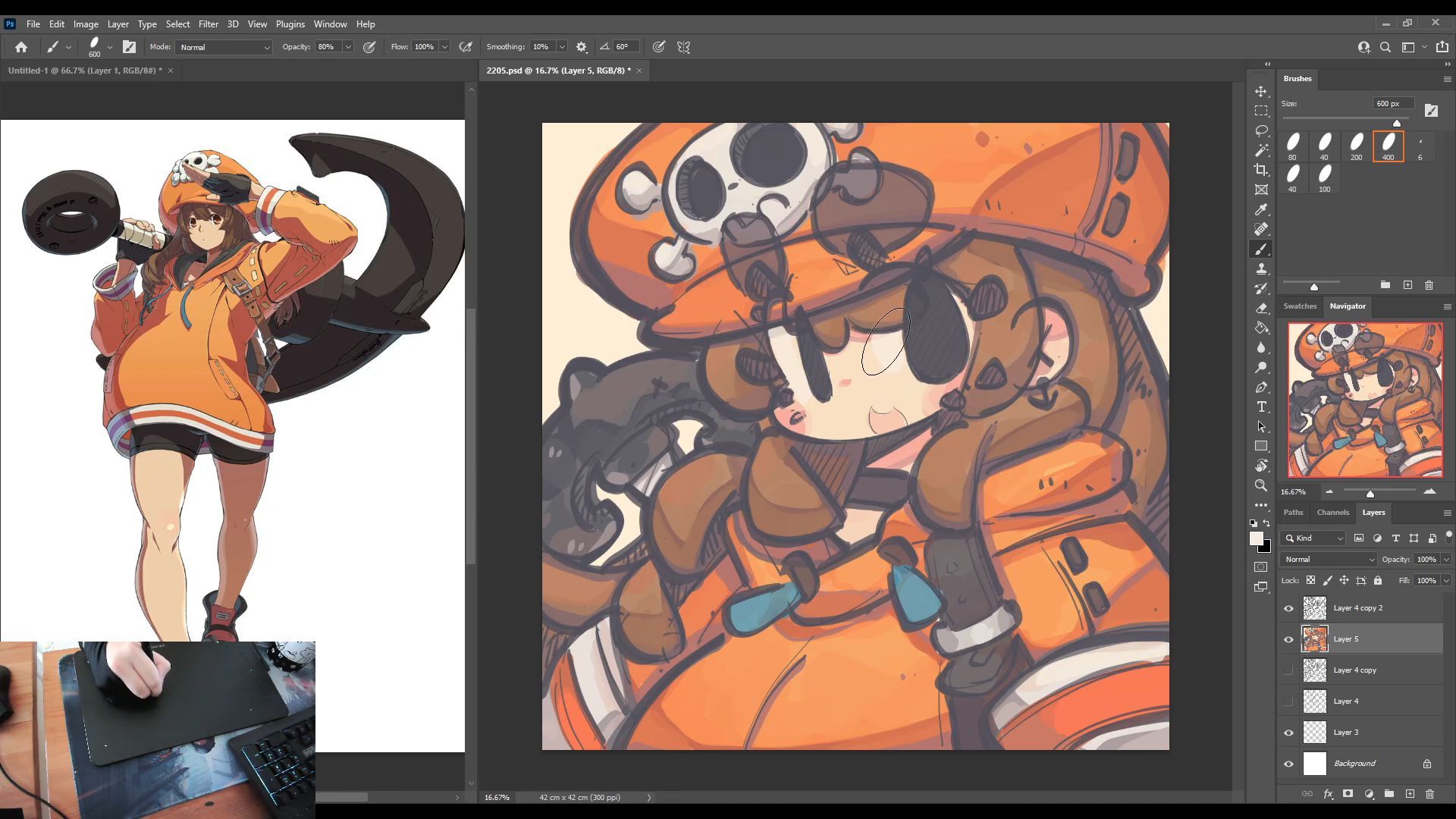This screenshot has height=819, width=1456.
Task: Select the Spot Healing Brush tool
Action: click(x=1261, y=229)
